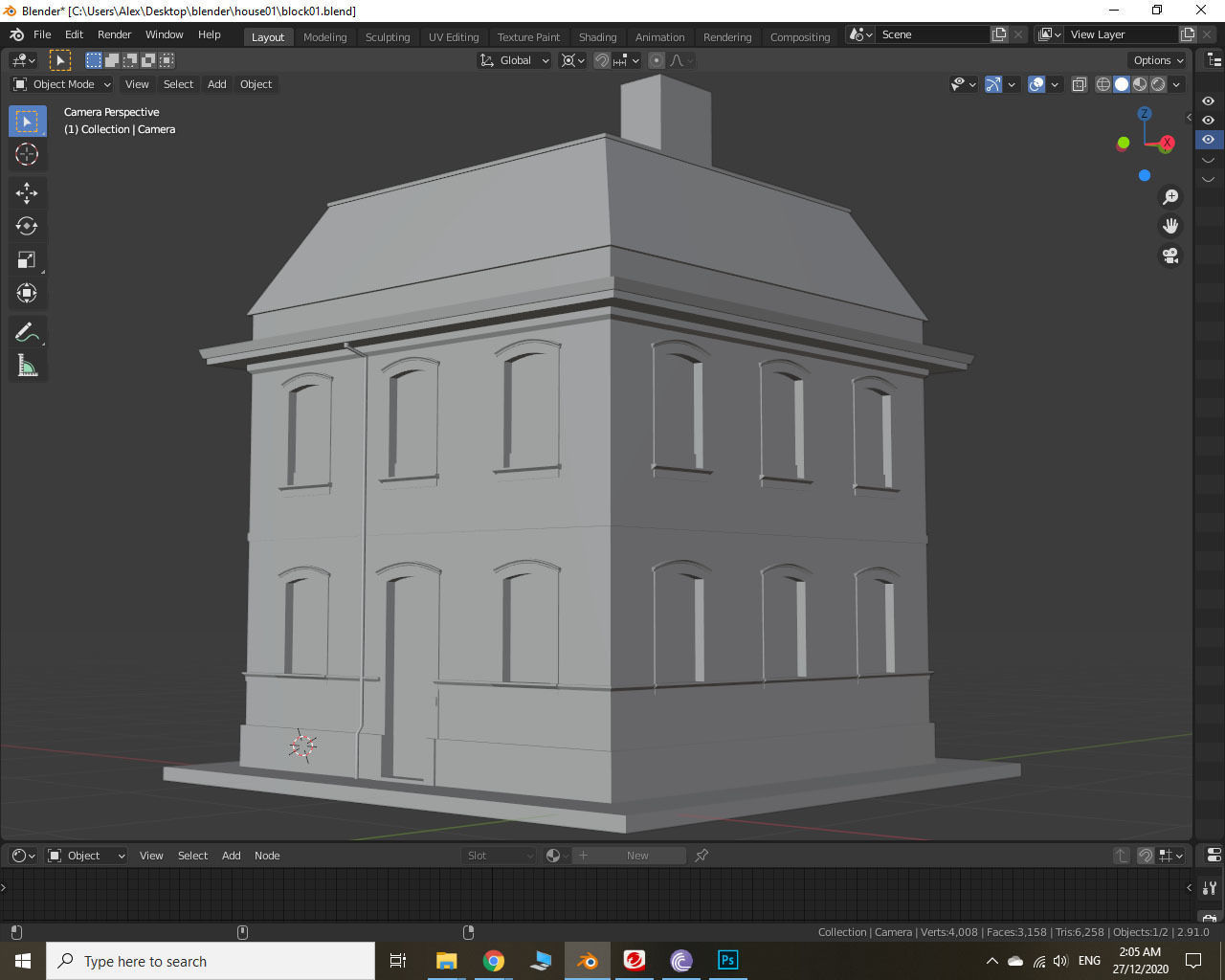Click the zoom view magnifier icon
This screenshot has height=980, width=1225.
[x=1170, y=197]
